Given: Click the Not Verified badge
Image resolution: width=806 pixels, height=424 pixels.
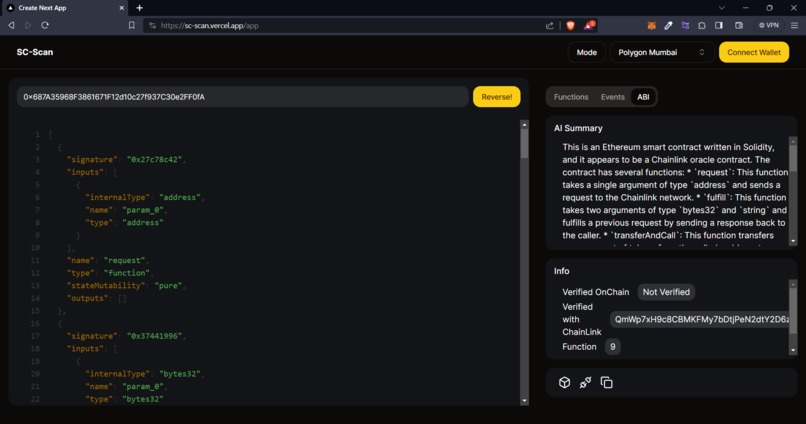Looking at the screenshot, I should click(666, 292).
